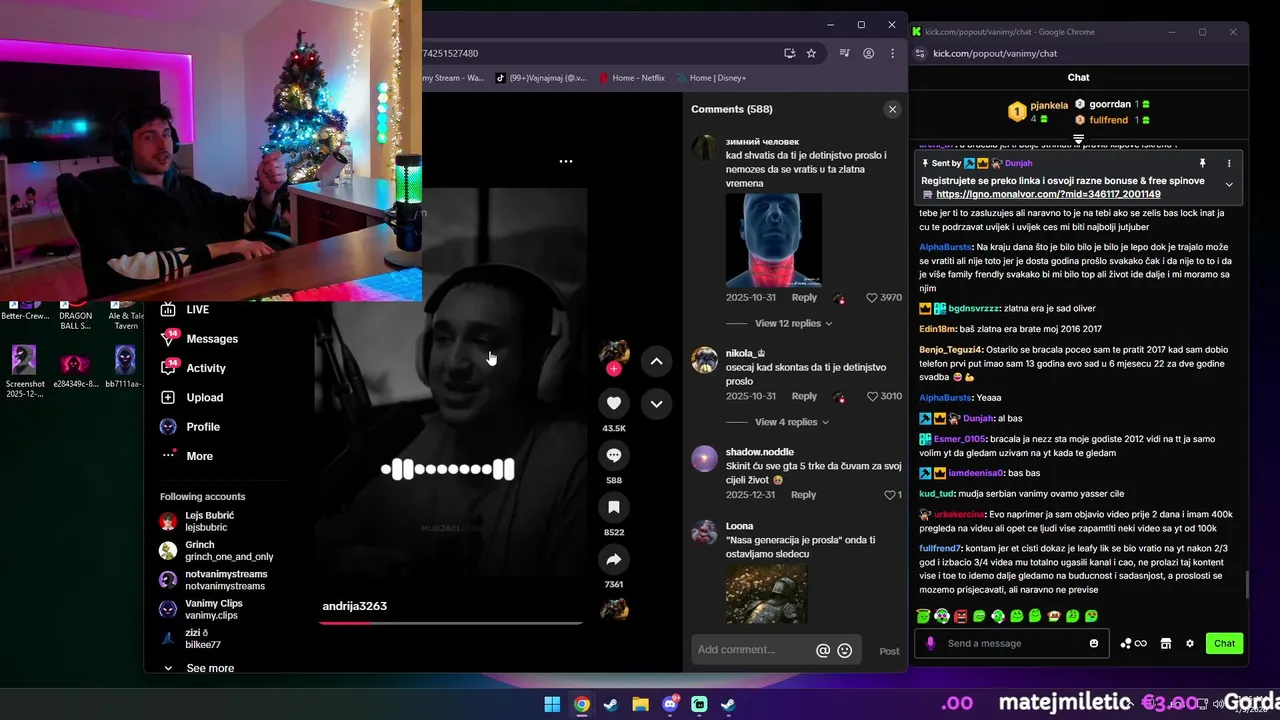Bookmark the TikTok video with 8522 saves

614,508
